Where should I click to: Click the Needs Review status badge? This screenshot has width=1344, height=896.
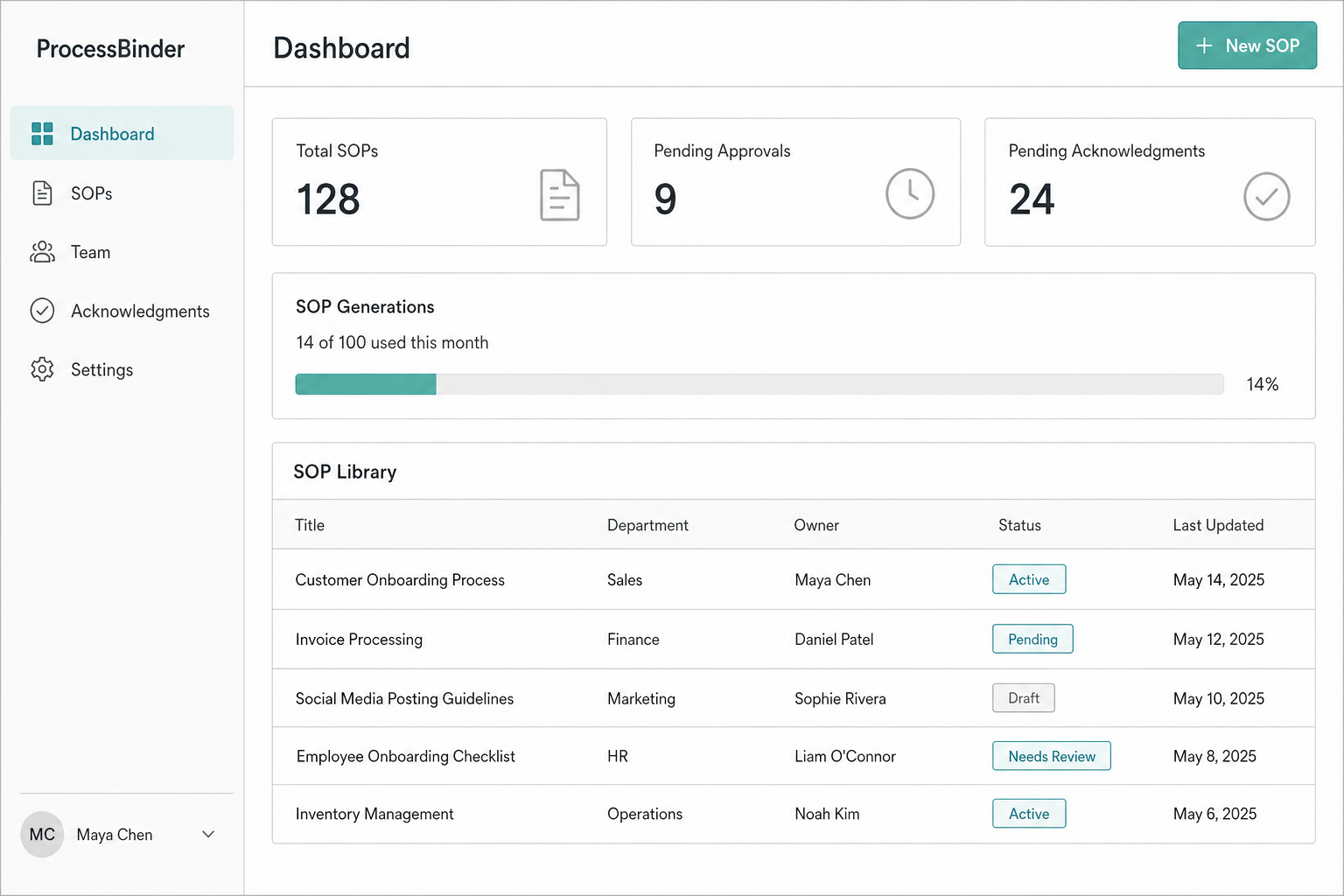tap(1052, 756)
